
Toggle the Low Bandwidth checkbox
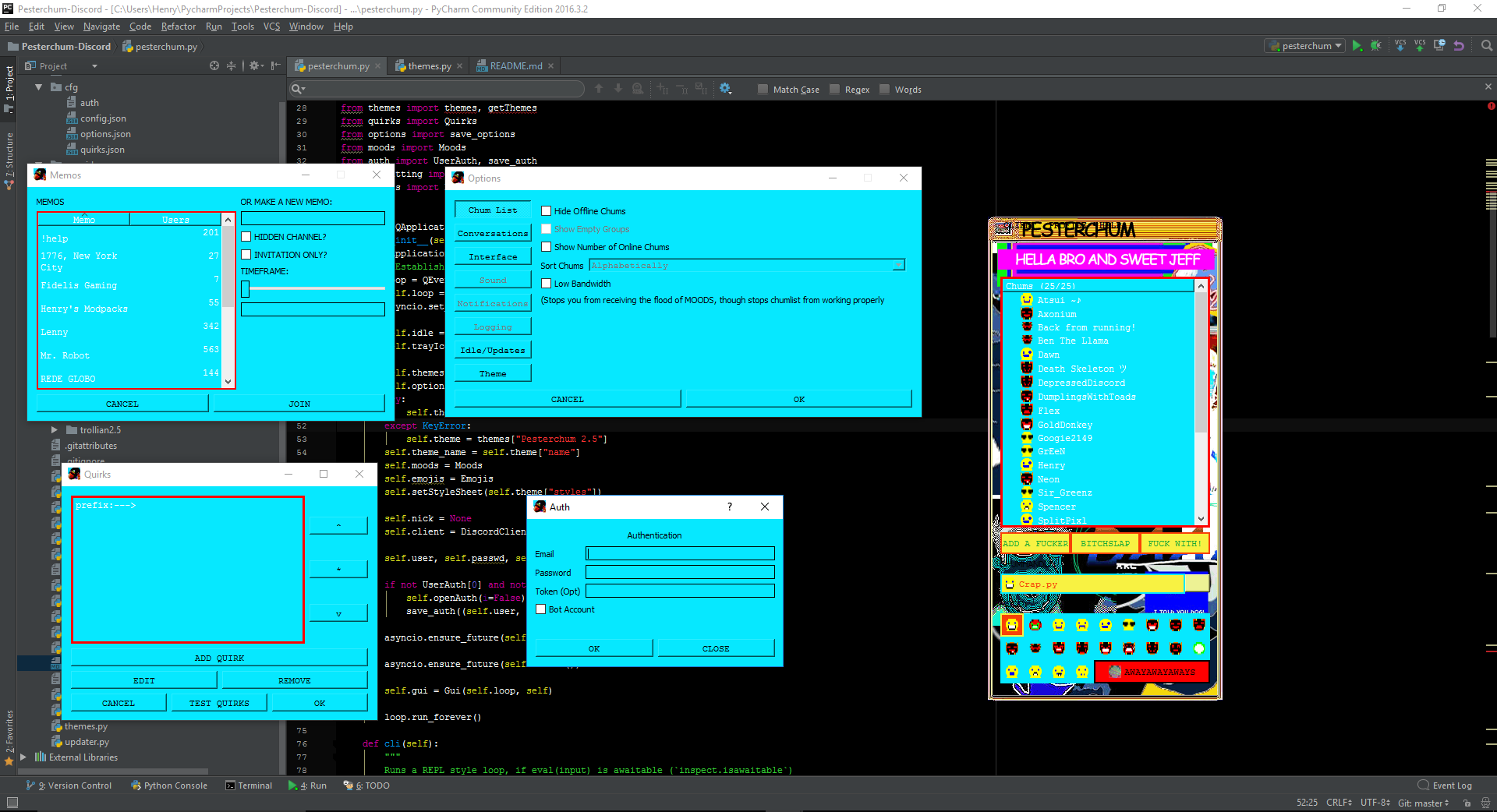547,284
